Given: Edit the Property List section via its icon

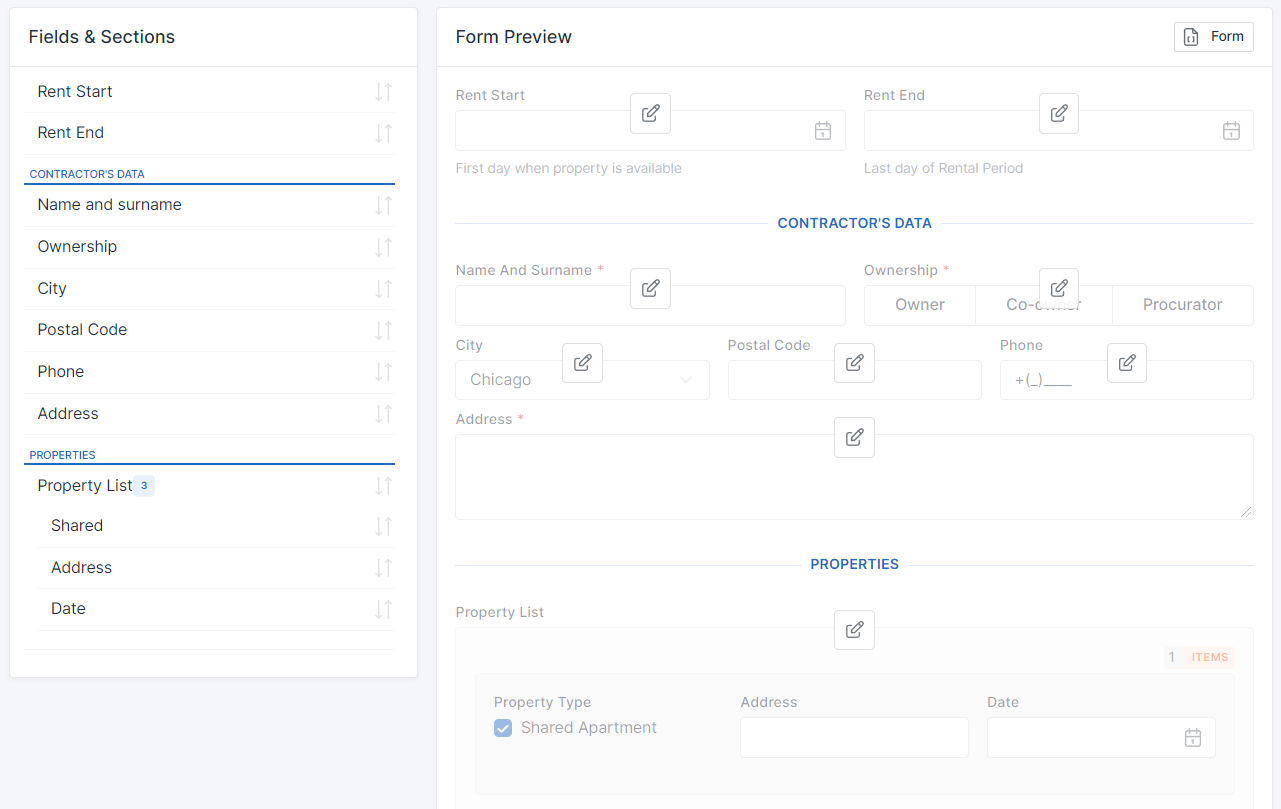Looking at the screenshot, I should 854,630.
